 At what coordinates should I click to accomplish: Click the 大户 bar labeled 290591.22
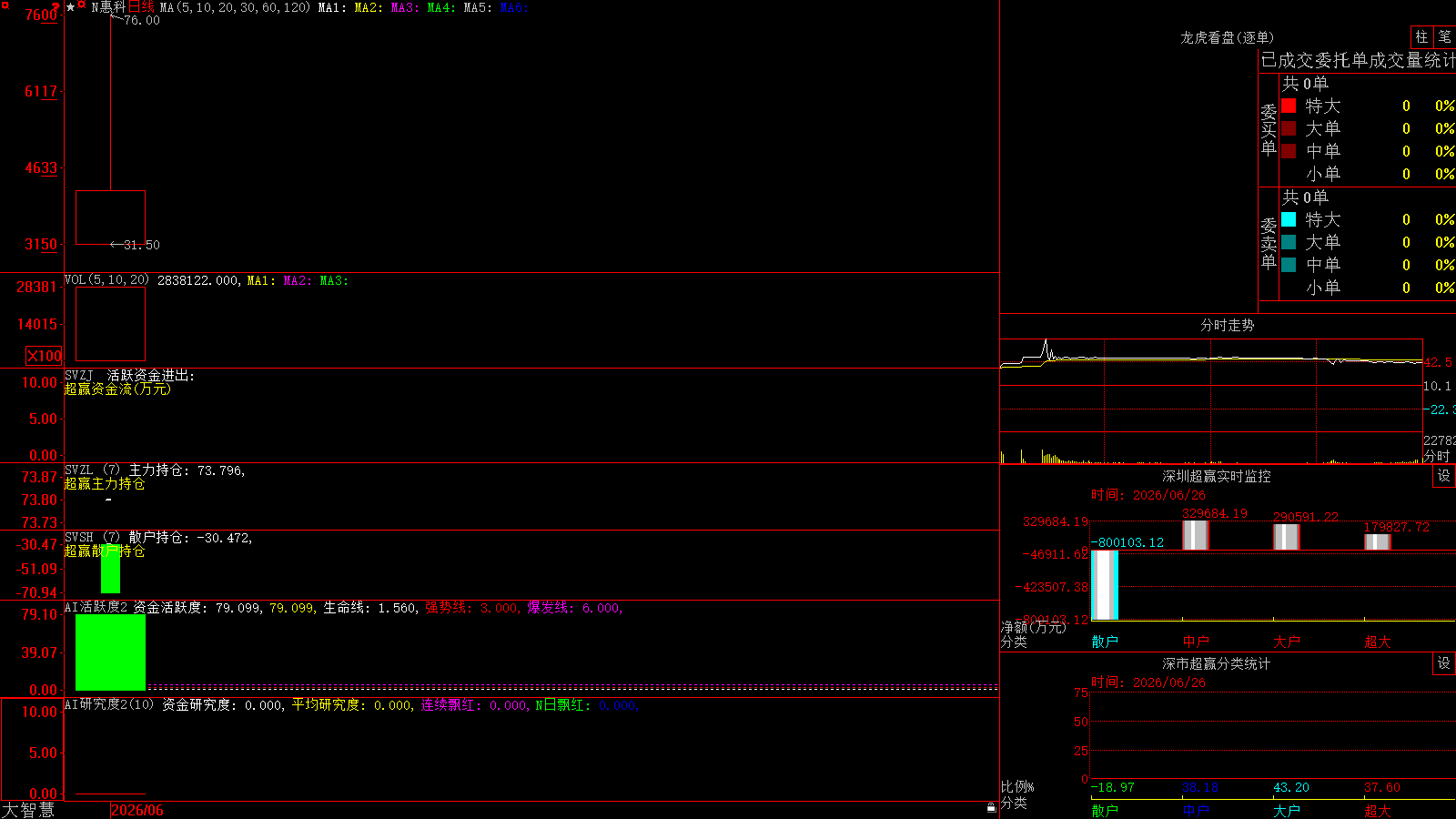point(1287,537)
